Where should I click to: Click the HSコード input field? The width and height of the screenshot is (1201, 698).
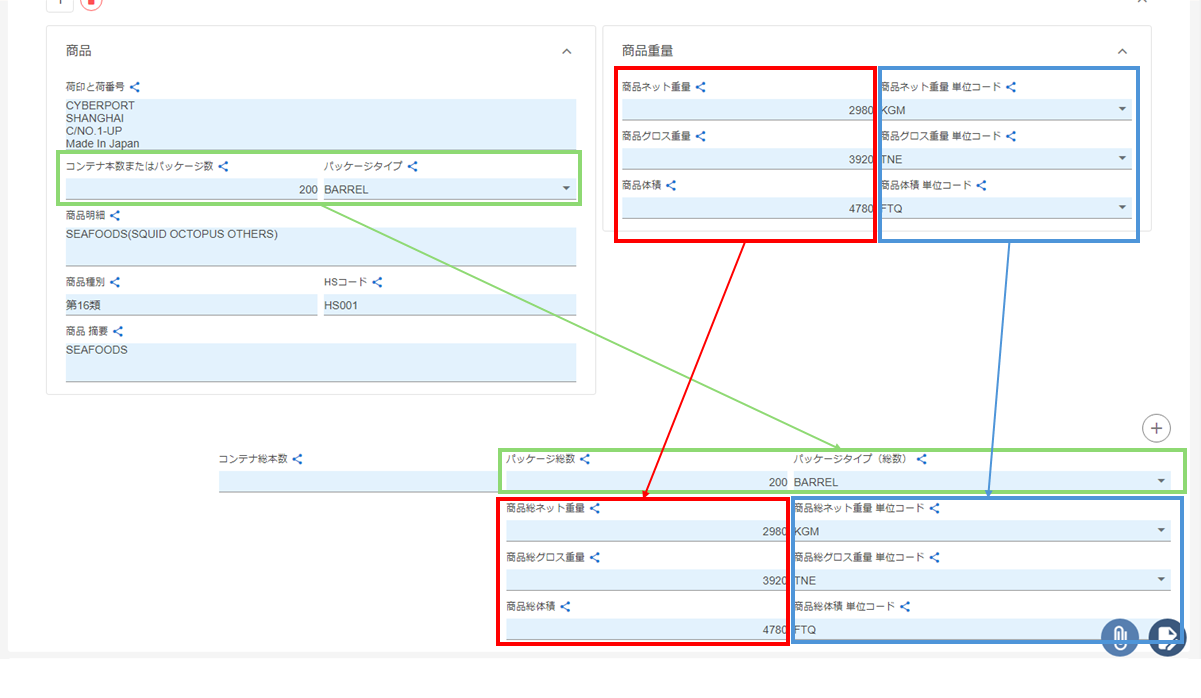449,305
